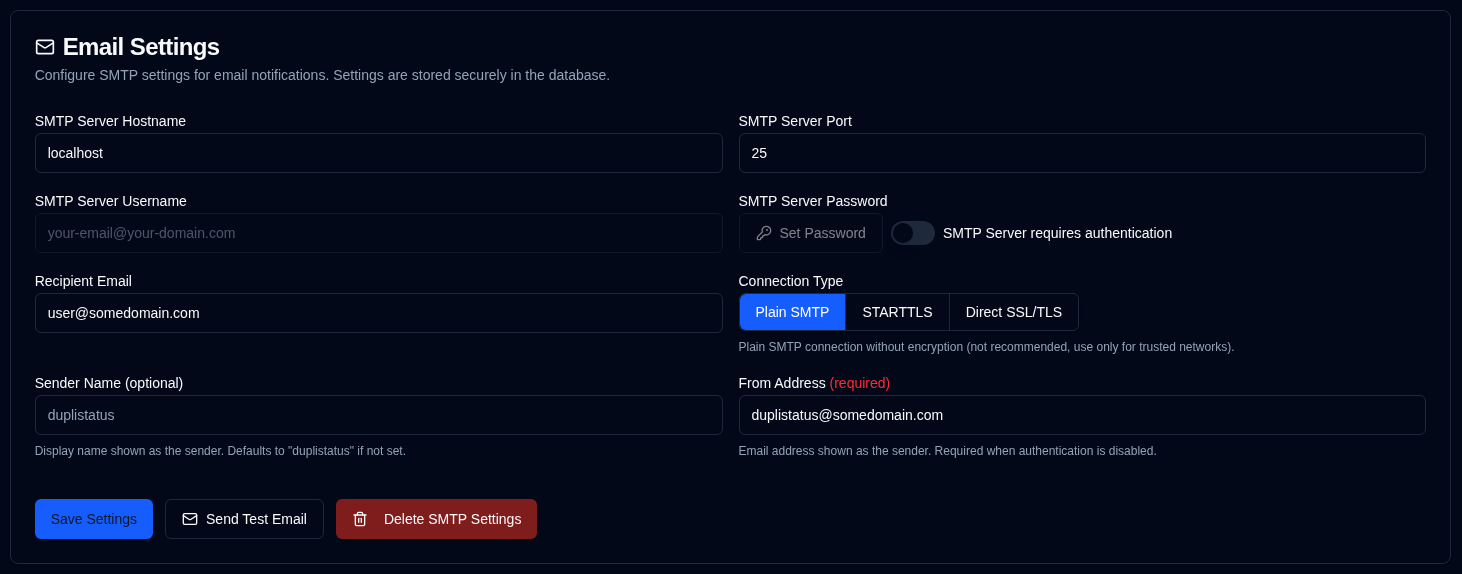Screen dimensions: 1462x574
Task: Click the envelope icon beside Email Settings
Action: (45, 47)
